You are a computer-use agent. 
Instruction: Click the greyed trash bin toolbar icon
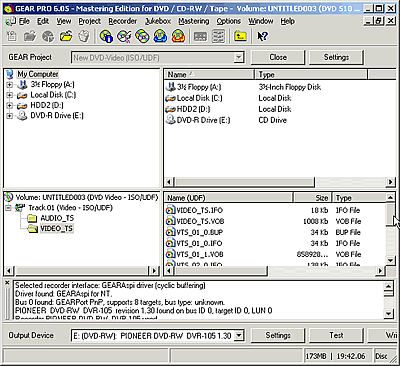(x=84, y=36)
